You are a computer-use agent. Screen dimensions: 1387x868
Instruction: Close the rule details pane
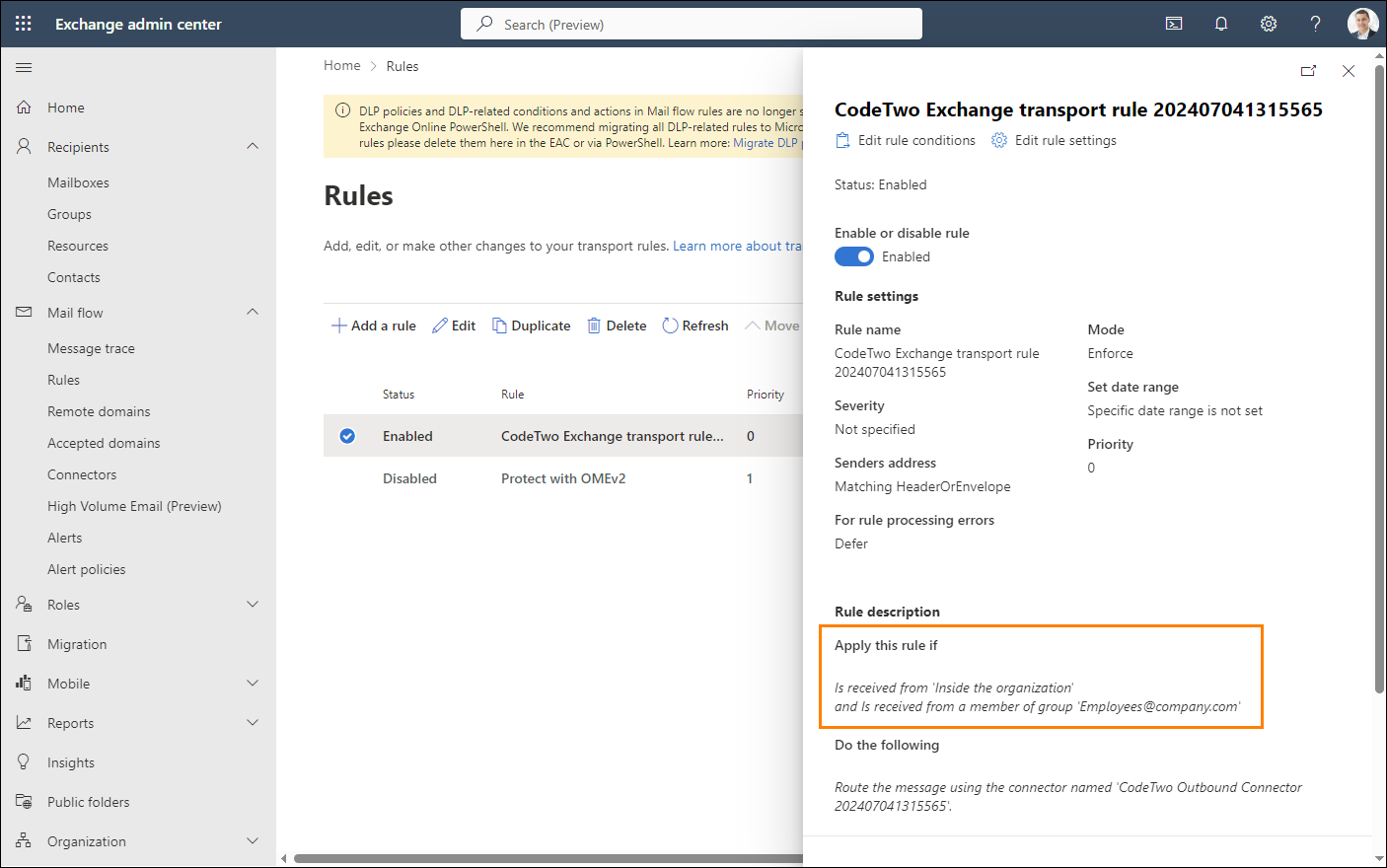[1349, 71]
